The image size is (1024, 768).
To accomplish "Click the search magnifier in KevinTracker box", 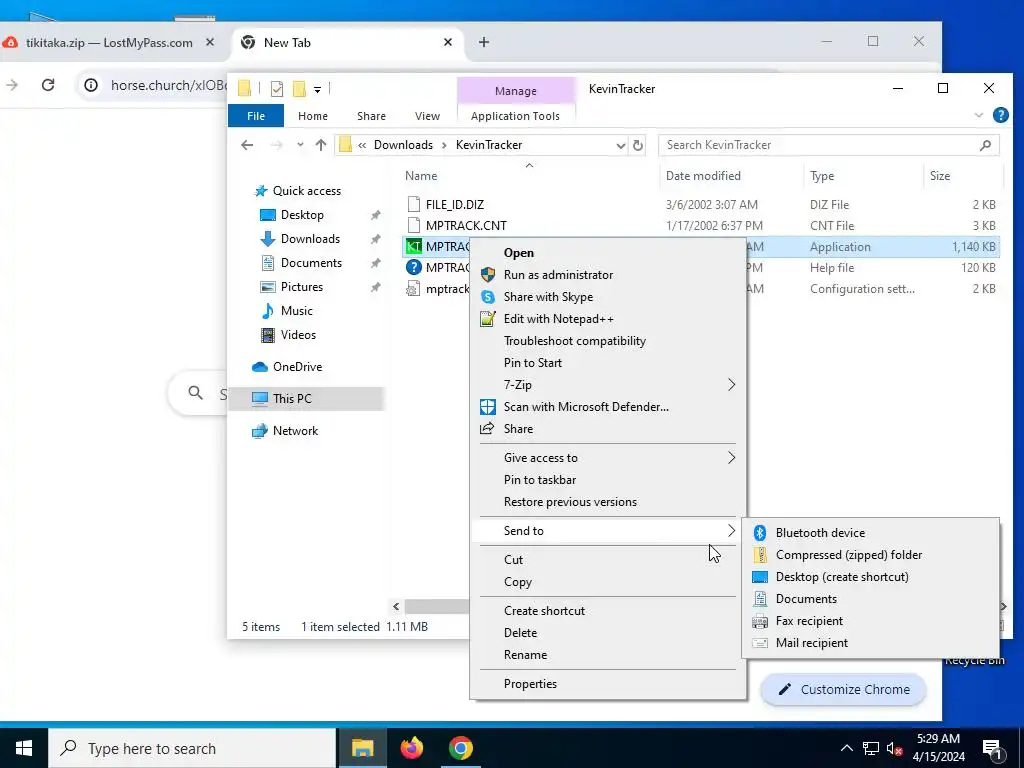I will [x=985, y=145].
